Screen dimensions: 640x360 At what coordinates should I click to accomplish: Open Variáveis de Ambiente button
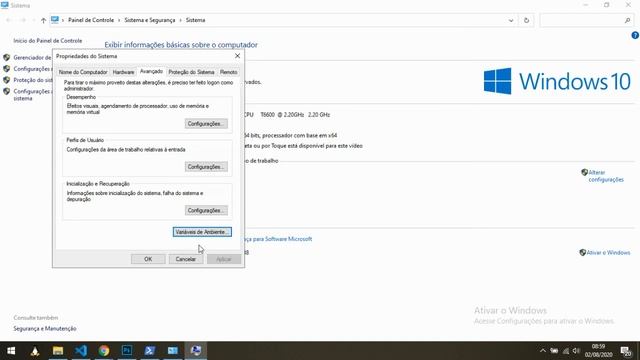click(x=202, y=232)
